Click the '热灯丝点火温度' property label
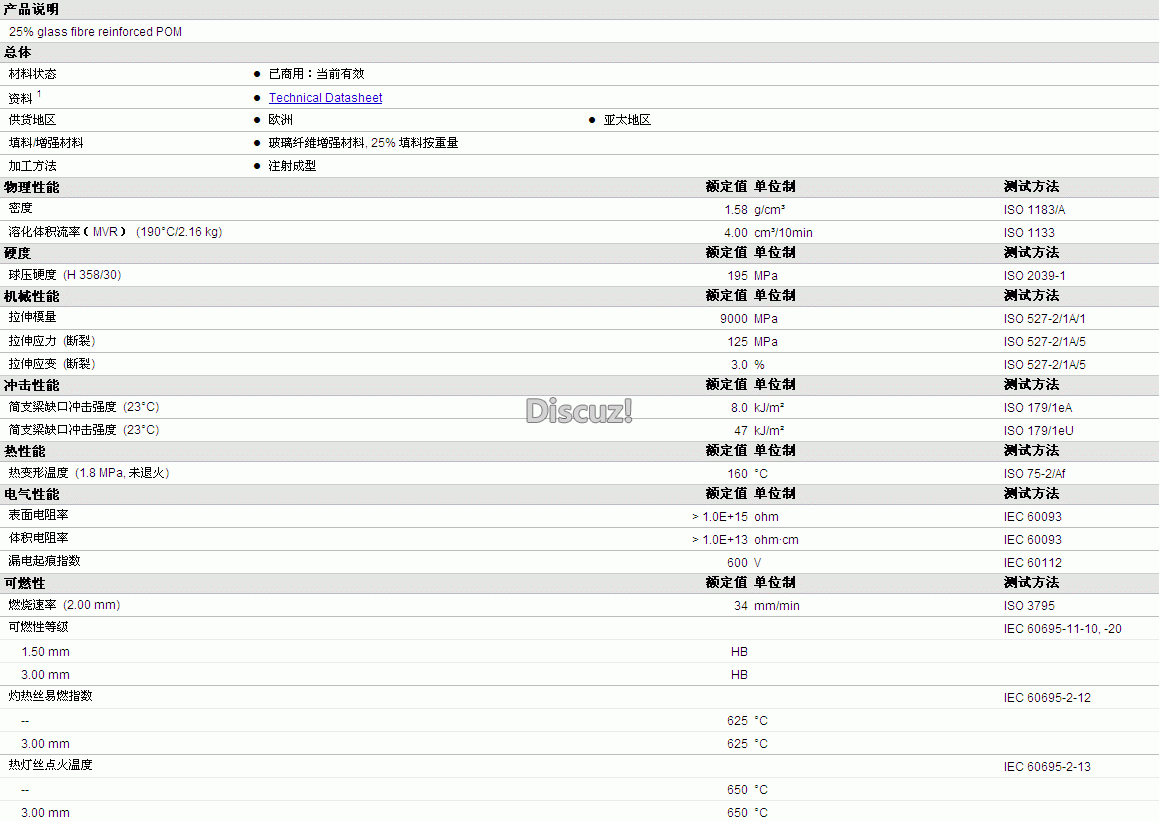 coord(50,765)
